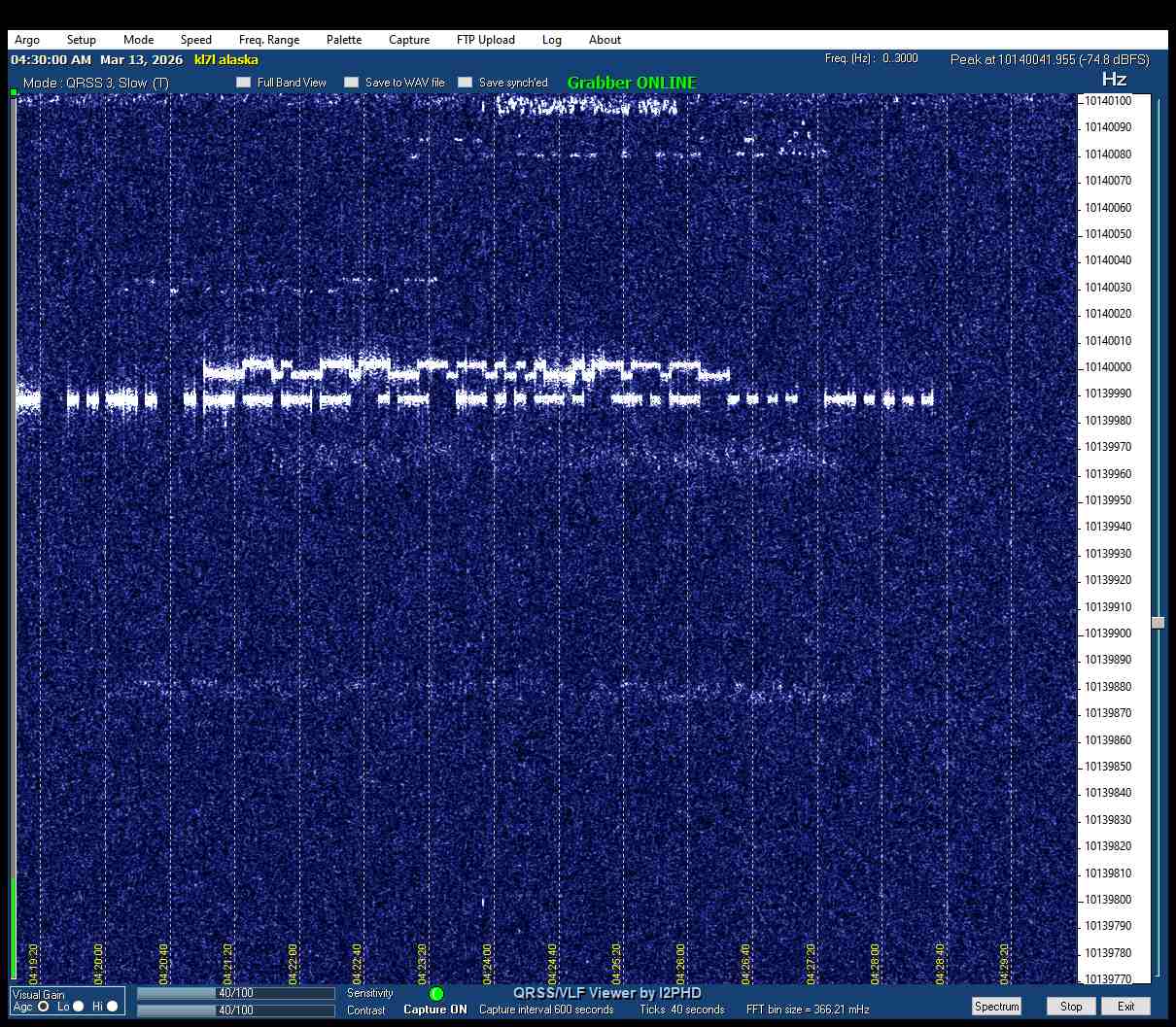The image size is (1176, 1027).
Task: Tick the Save to WAV file checkbox
Action: point(352,83)
